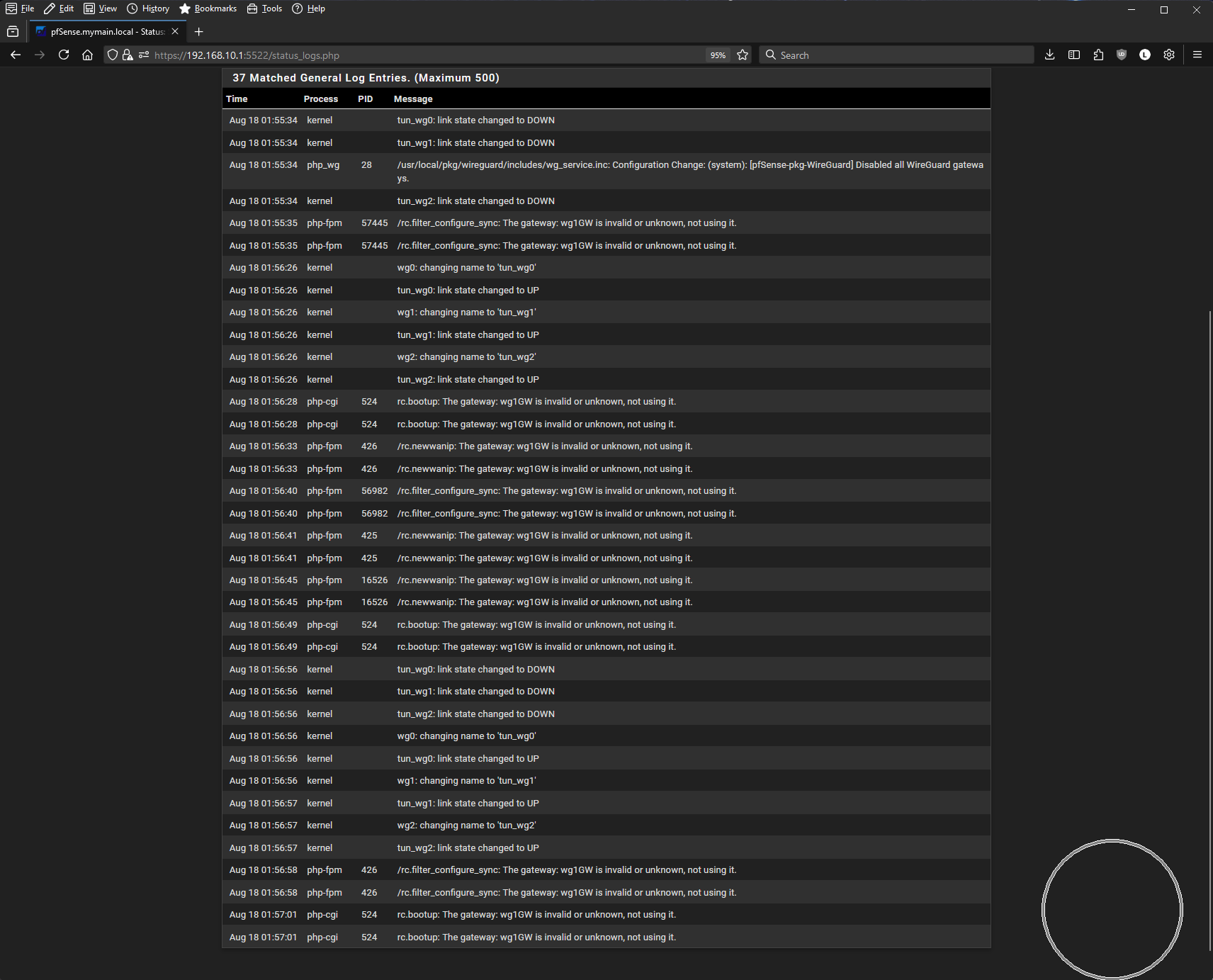Click the uBlock Origin shield icon
The width and height of the screenshot is (1213, 980).
(x=1122, y=55)
